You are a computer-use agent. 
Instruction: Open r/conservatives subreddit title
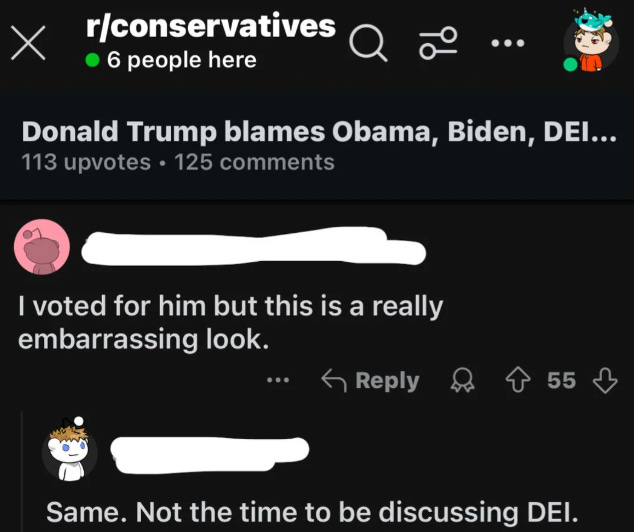(x=211, y=27)
